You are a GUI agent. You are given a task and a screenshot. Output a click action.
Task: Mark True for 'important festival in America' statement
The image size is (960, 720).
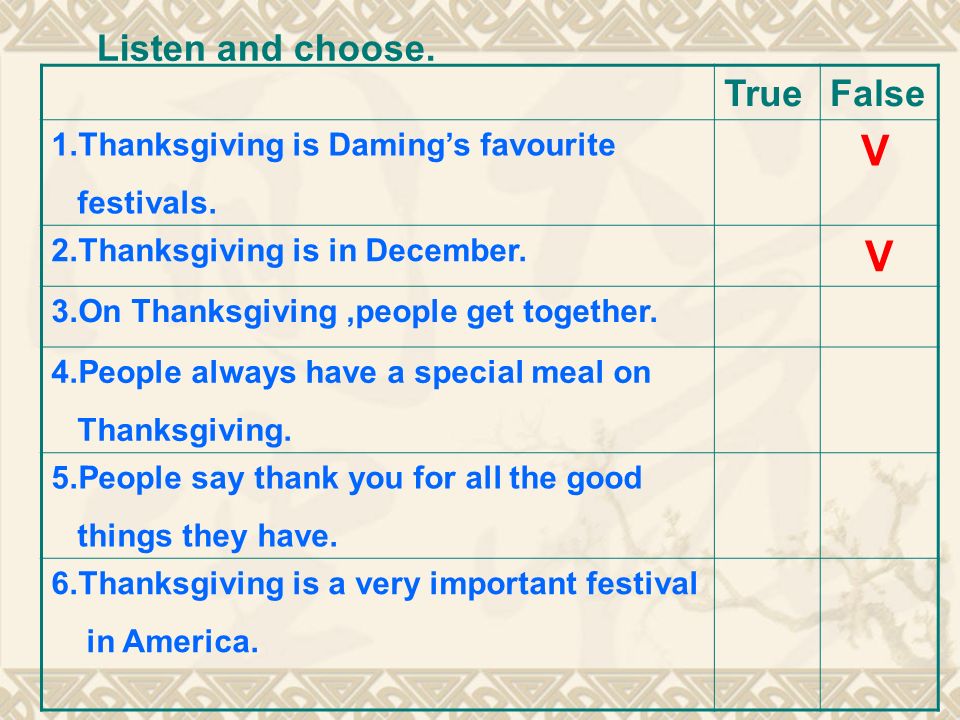(767, 634)
